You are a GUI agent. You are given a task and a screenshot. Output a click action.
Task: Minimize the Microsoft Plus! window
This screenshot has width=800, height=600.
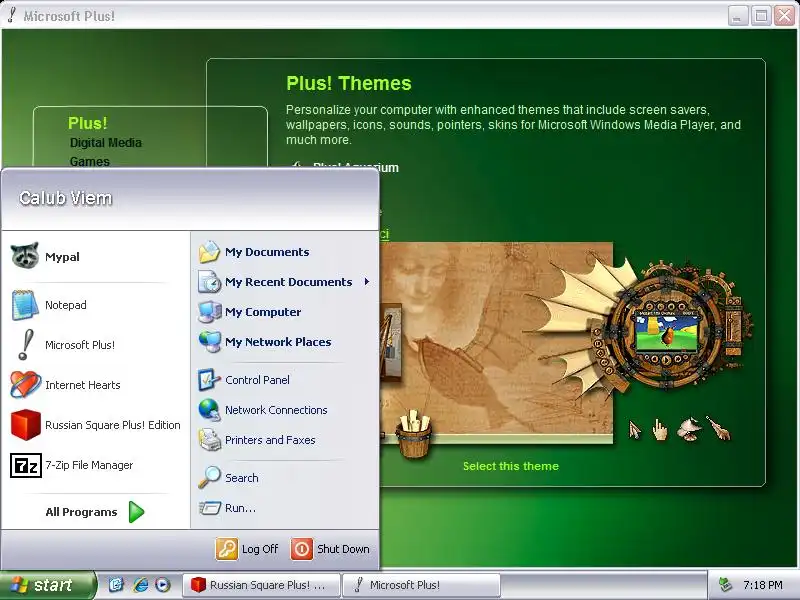pyautogui.click(x=737, y=16)
